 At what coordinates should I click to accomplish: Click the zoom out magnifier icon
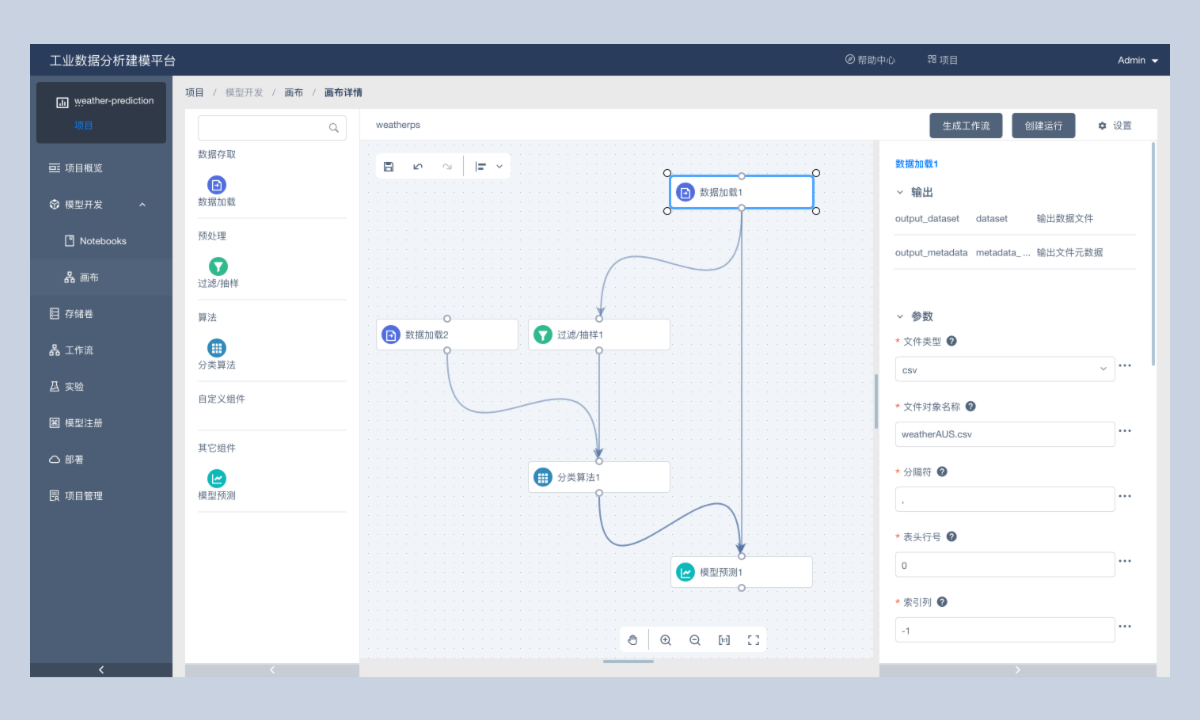pyautogui.click(x=695, y=640)
